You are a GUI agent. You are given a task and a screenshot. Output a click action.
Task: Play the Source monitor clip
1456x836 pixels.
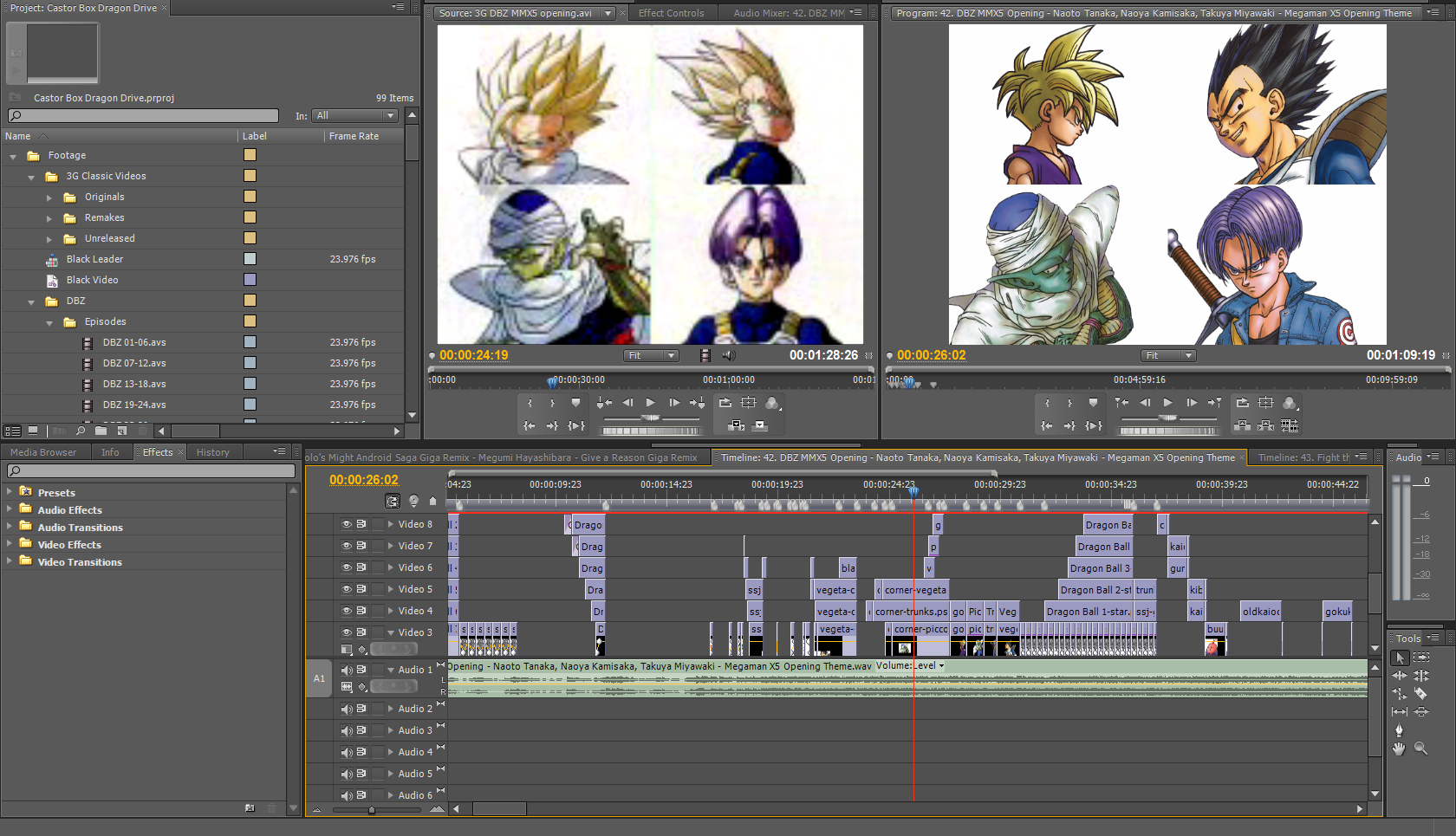(651, 403)
